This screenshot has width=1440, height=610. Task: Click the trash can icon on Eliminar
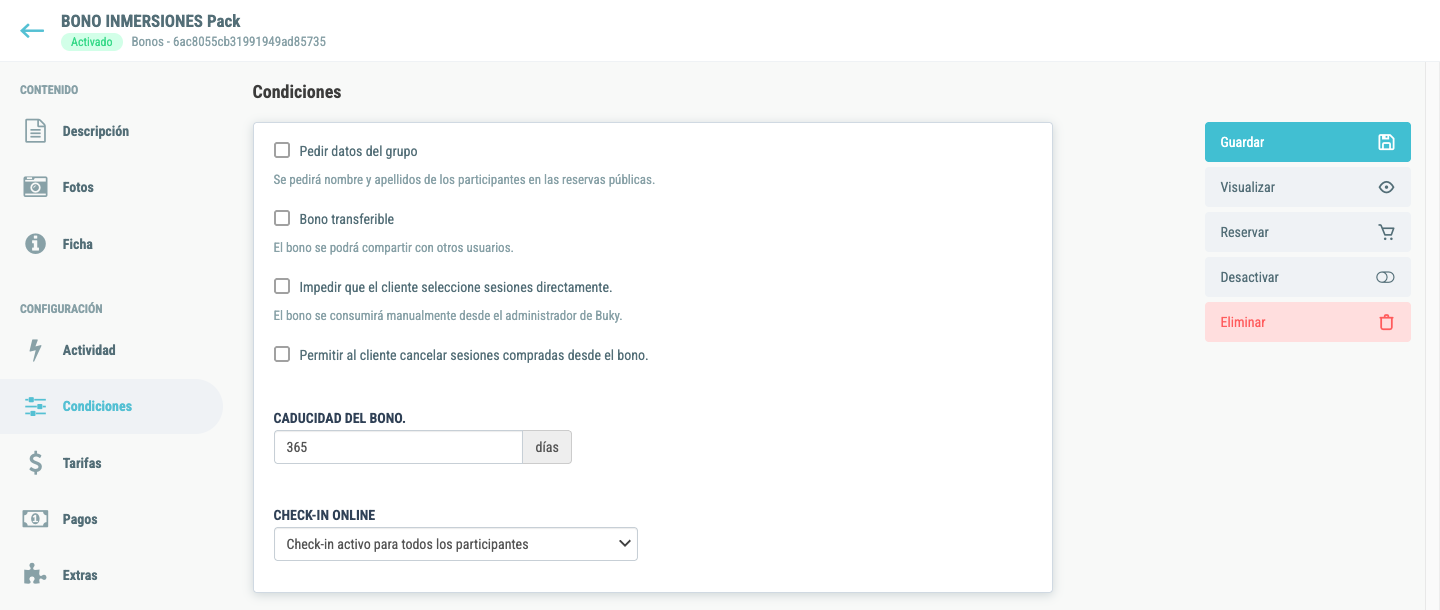1386,322
